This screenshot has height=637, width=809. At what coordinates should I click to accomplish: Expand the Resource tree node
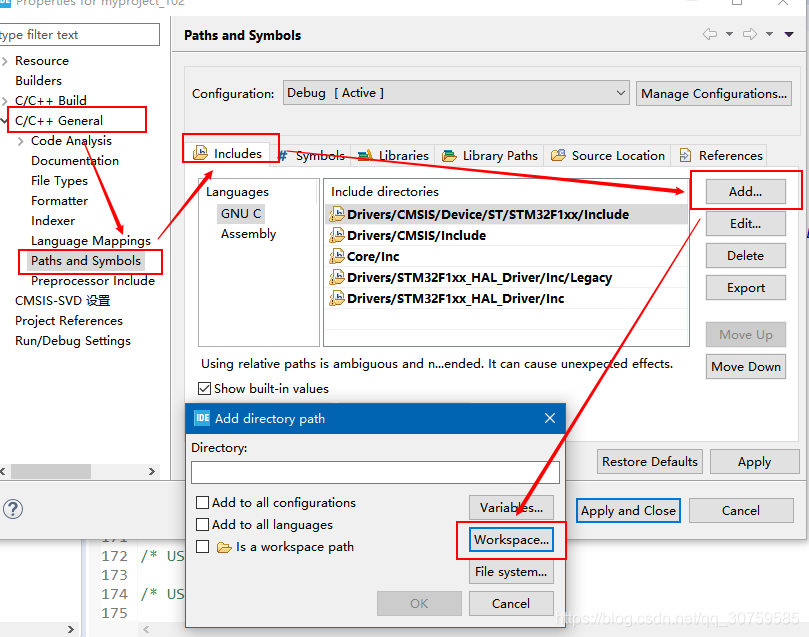click(x=5, y=61)
